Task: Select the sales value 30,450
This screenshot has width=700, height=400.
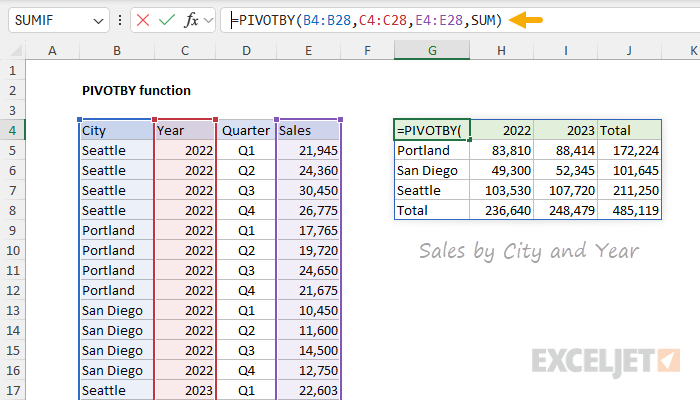Action: pos(308,191)
